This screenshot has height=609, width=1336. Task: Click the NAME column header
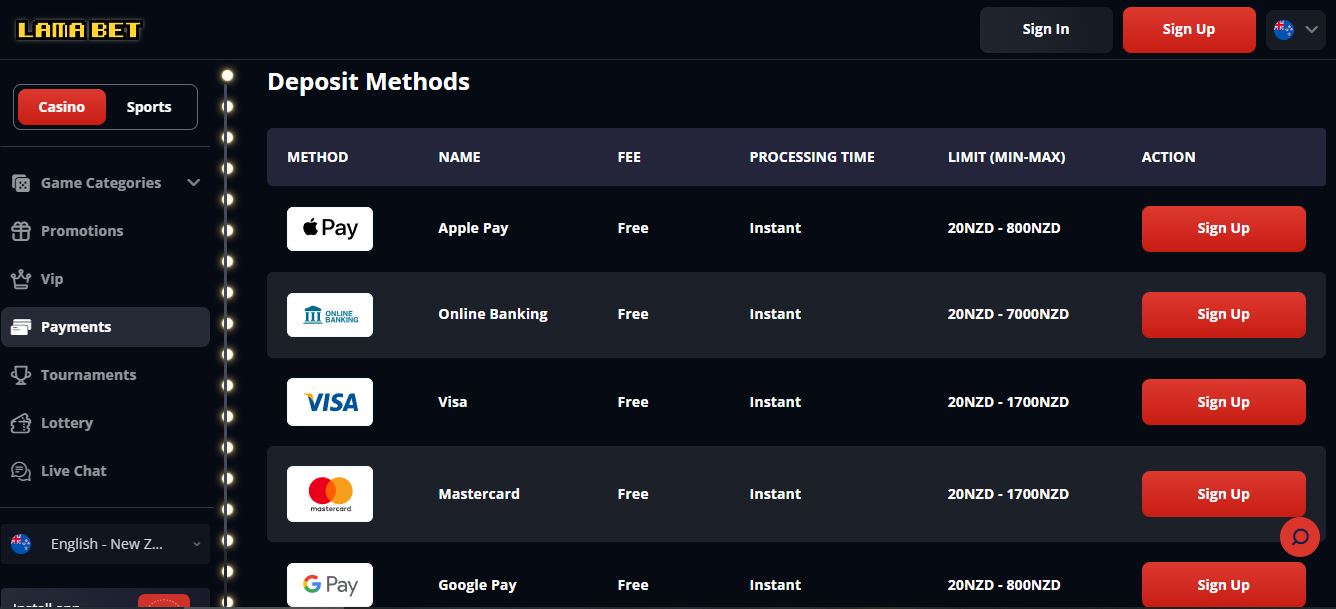(x=460, y=157)
